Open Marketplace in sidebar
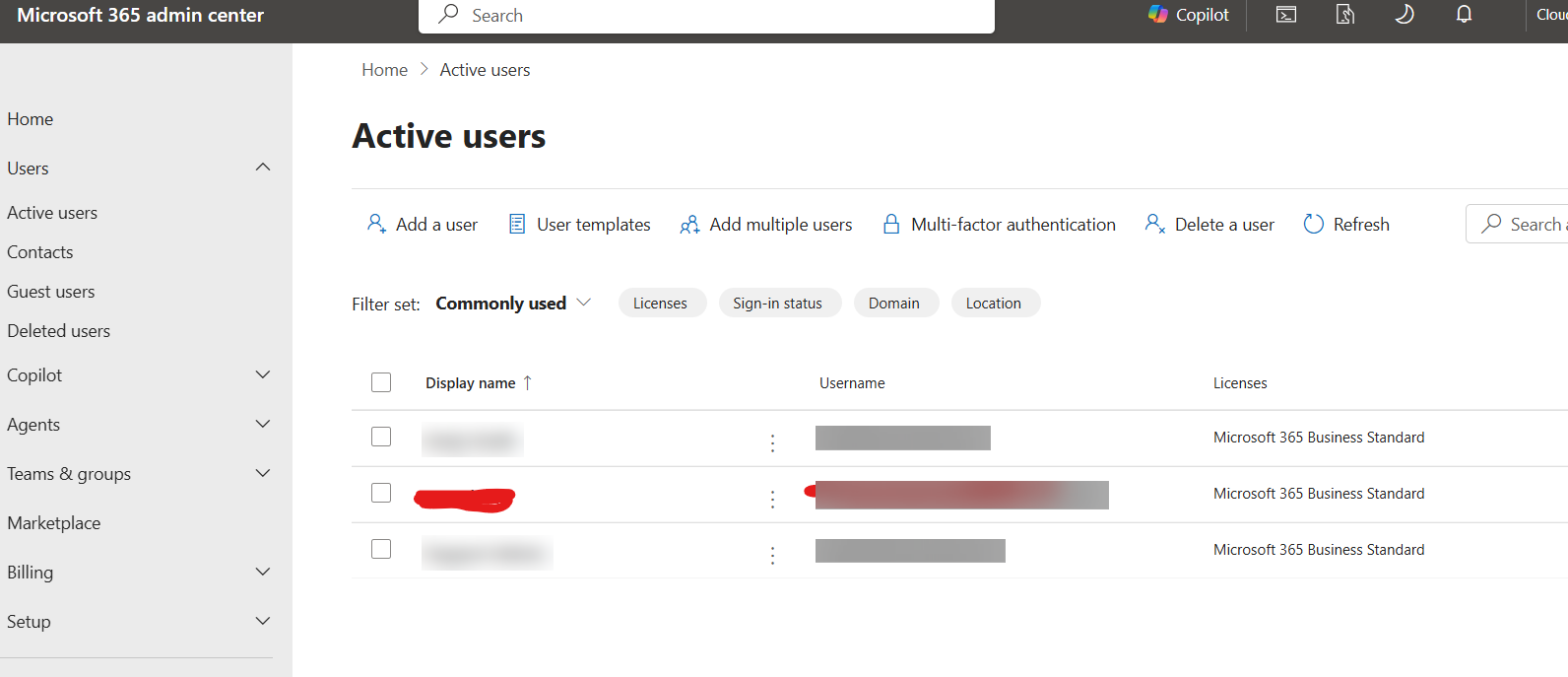 (54, 523)
